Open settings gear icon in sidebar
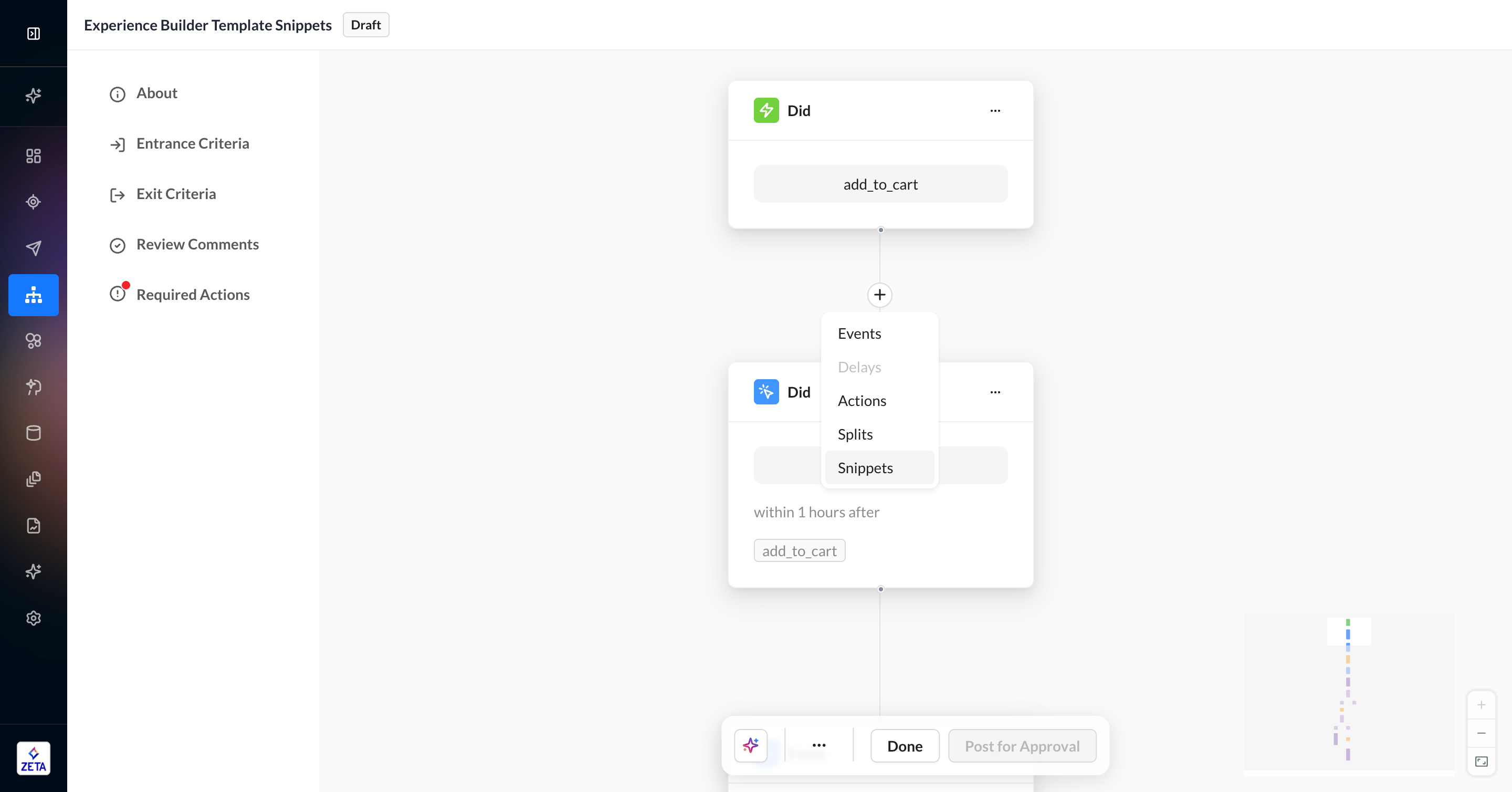 [x=34, y=618]
